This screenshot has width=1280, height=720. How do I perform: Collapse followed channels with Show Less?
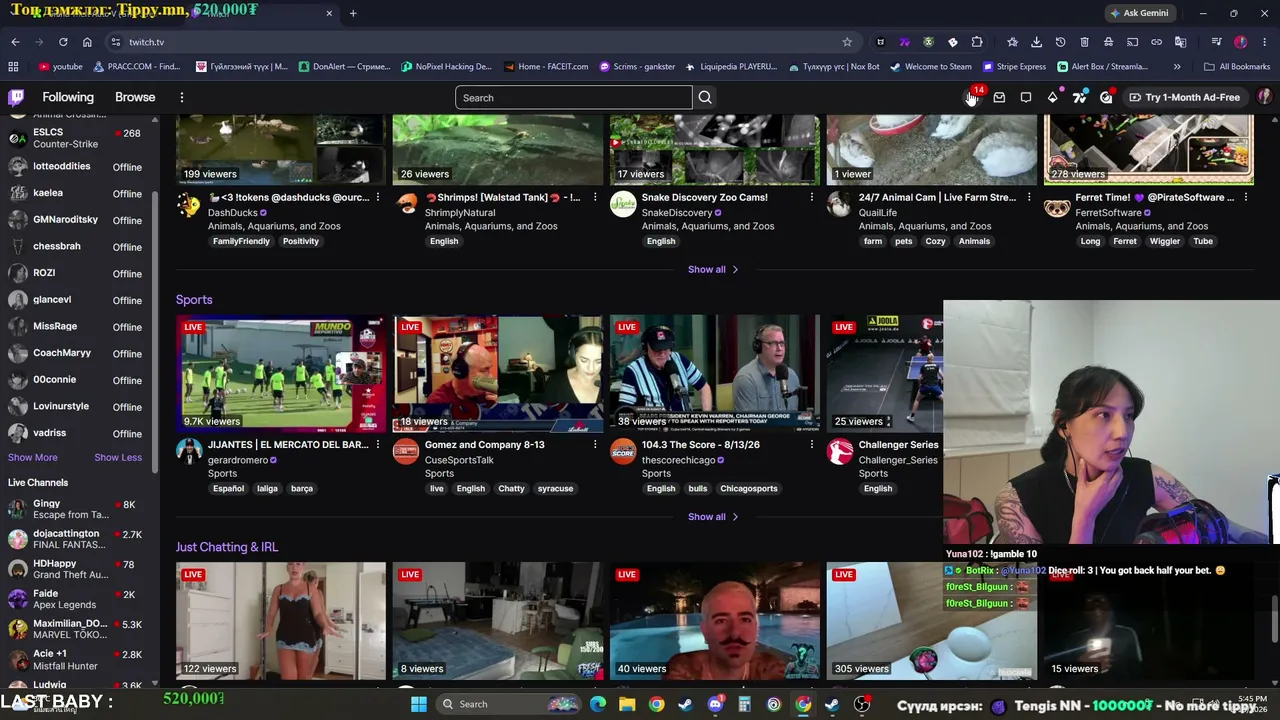[x=118, y=457]
